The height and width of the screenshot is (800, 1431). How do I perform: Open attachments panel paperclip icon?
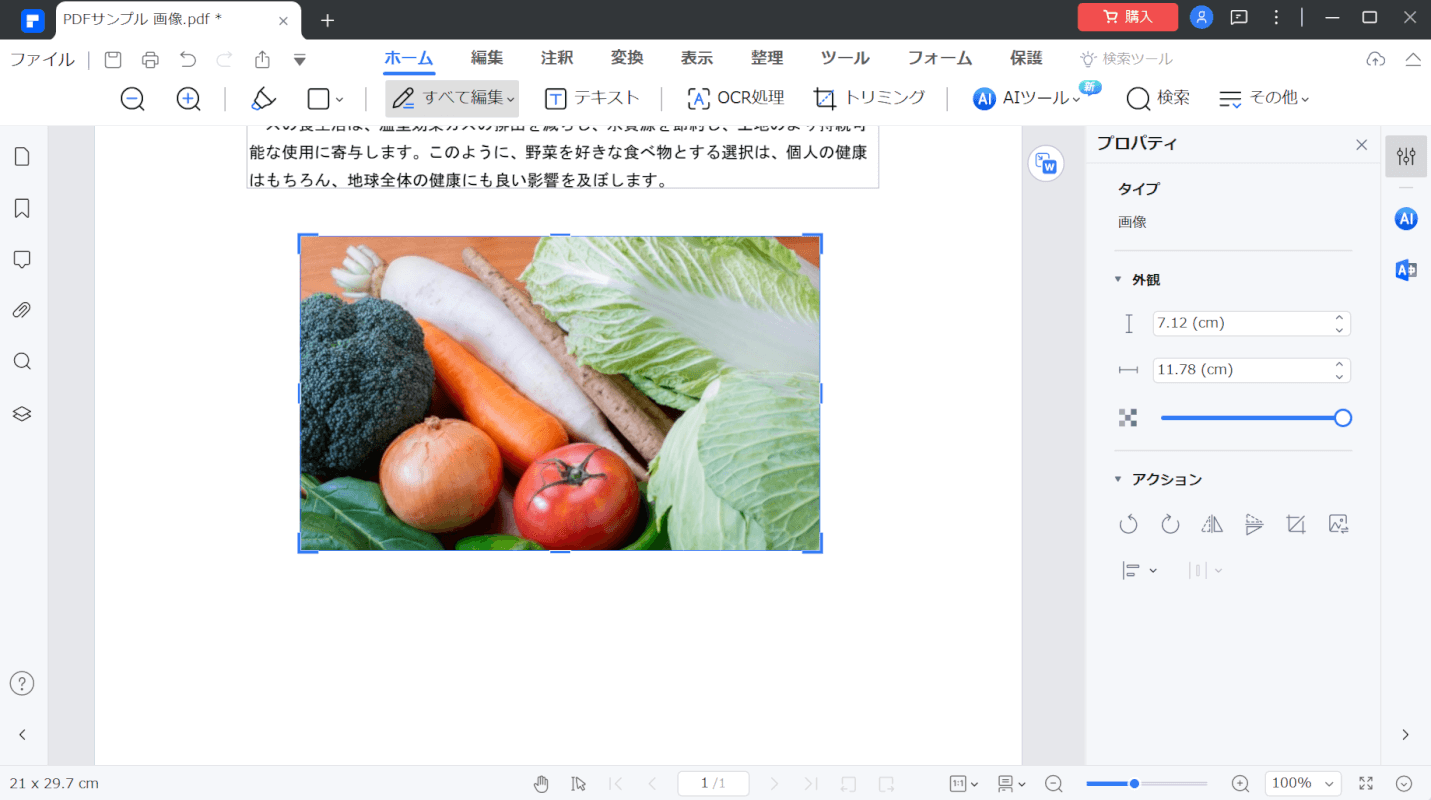(x=22, y=310)
